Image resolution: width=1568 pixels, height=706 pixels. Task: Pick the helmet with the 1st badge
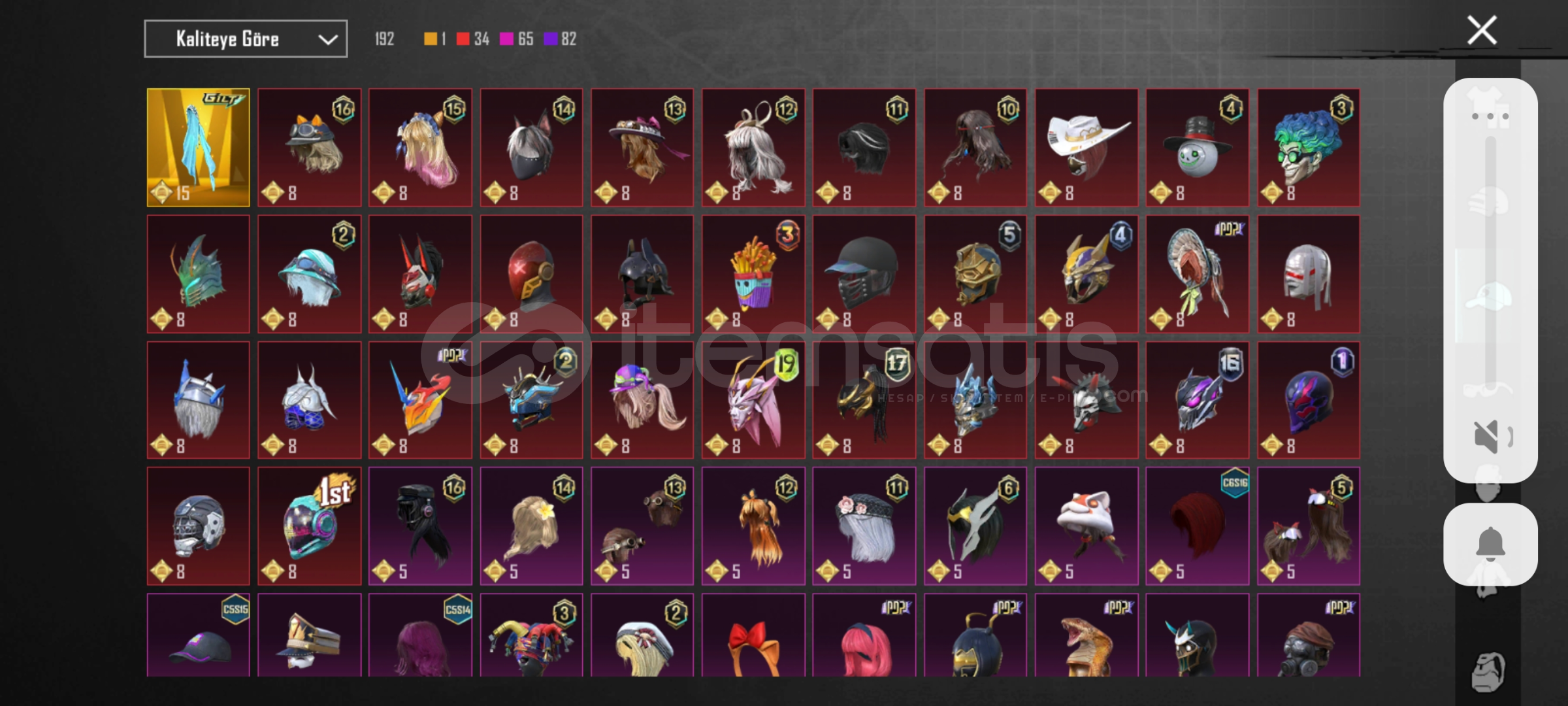309,526
